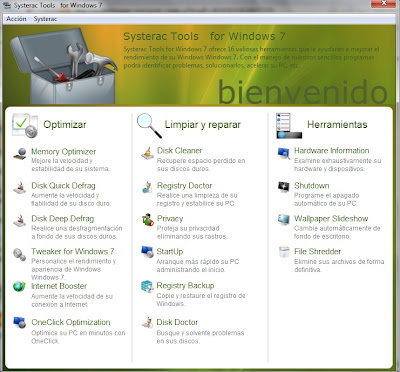Close the Systerac Tools window

[x=383, y=4]
